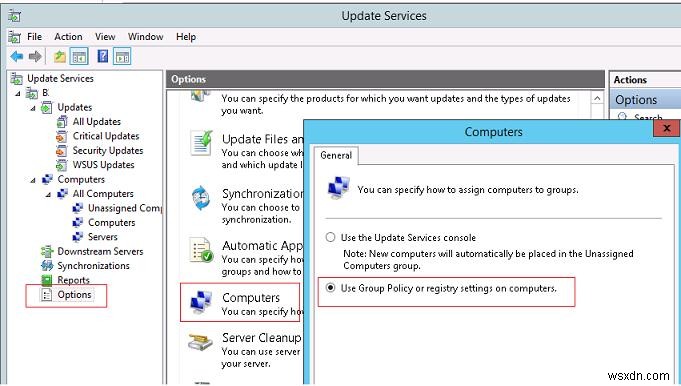Open Synchronizations node
The width and height of the screenshot is (681, 386).
93,266
